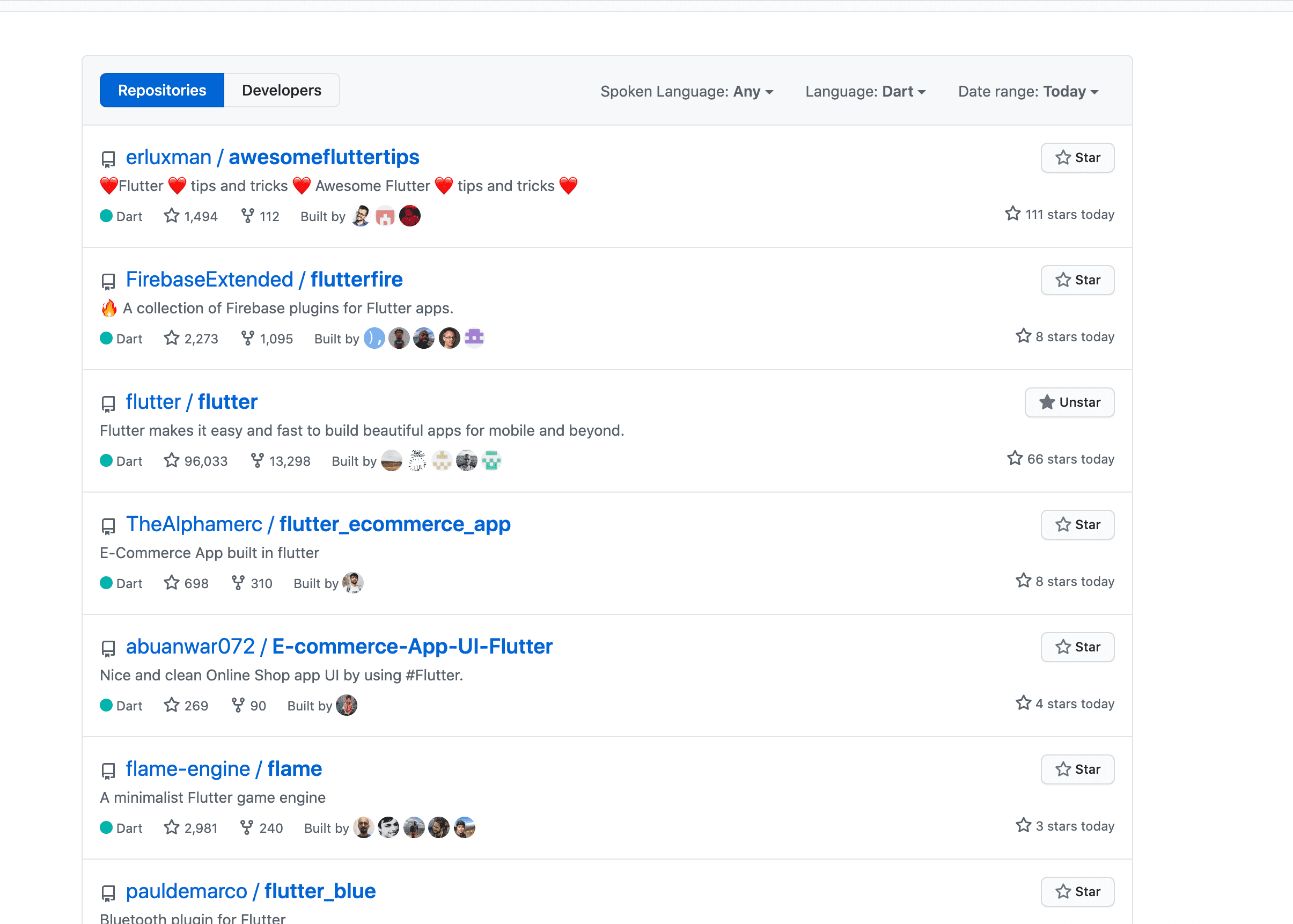Click red circular contributor avatar of awesomefluttertips

(409, 216)
